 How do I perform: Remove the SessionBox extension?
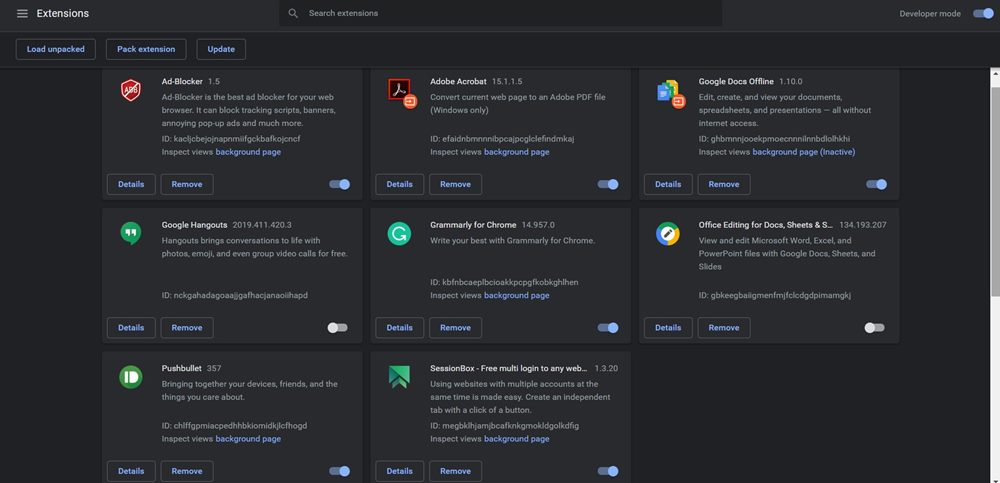[455, 472]
